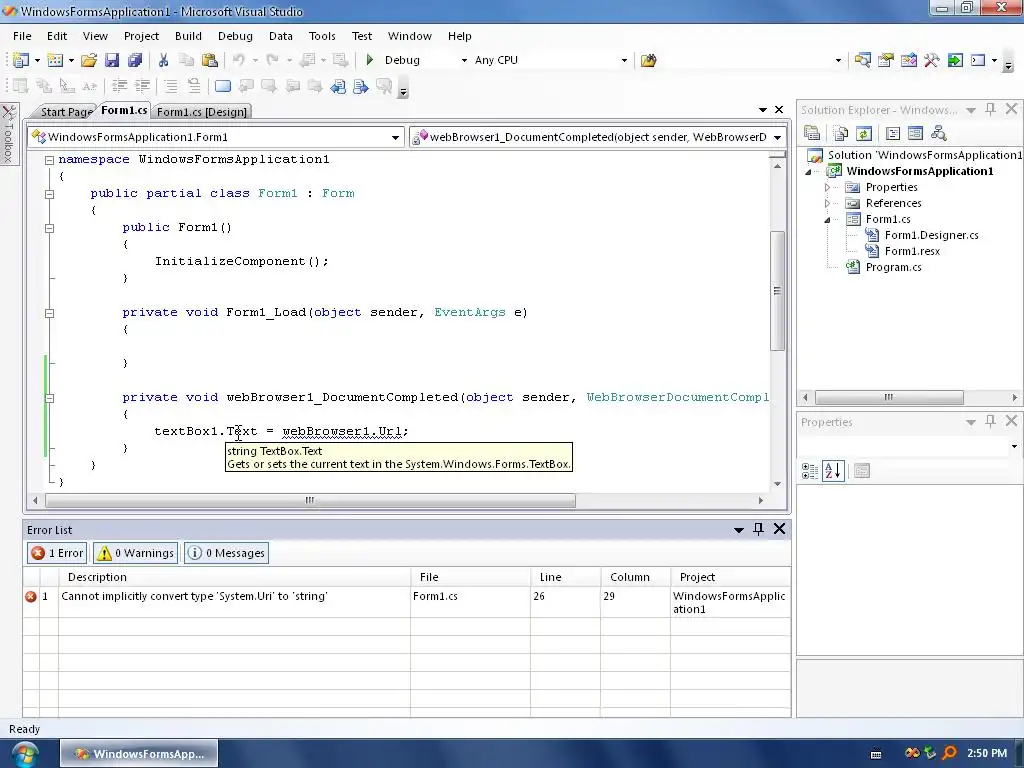This screenshot has height=768, width=1024.
Task: Click the Find in Files icon
Action: point(648,60)
